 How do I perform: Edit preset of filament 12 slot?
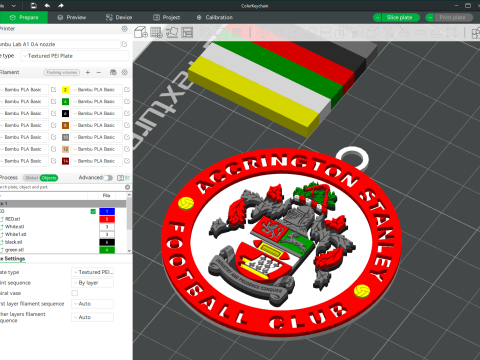(x=127, y=149)
